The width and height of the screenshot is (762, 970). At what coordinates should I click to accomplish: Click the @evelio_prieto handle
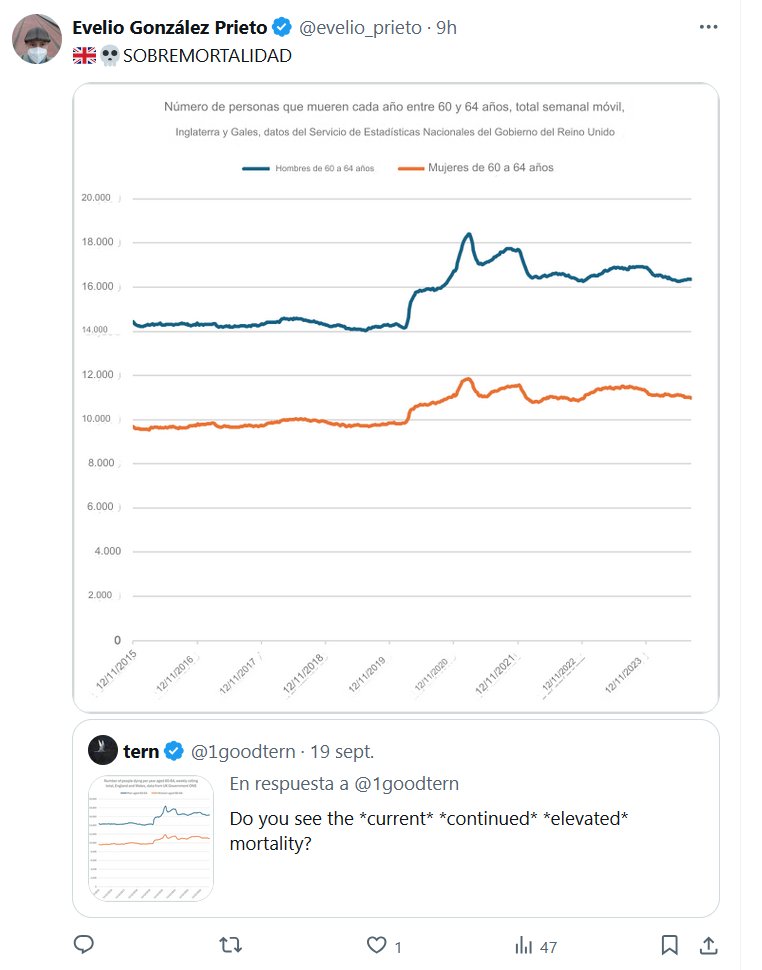(360, 28)
